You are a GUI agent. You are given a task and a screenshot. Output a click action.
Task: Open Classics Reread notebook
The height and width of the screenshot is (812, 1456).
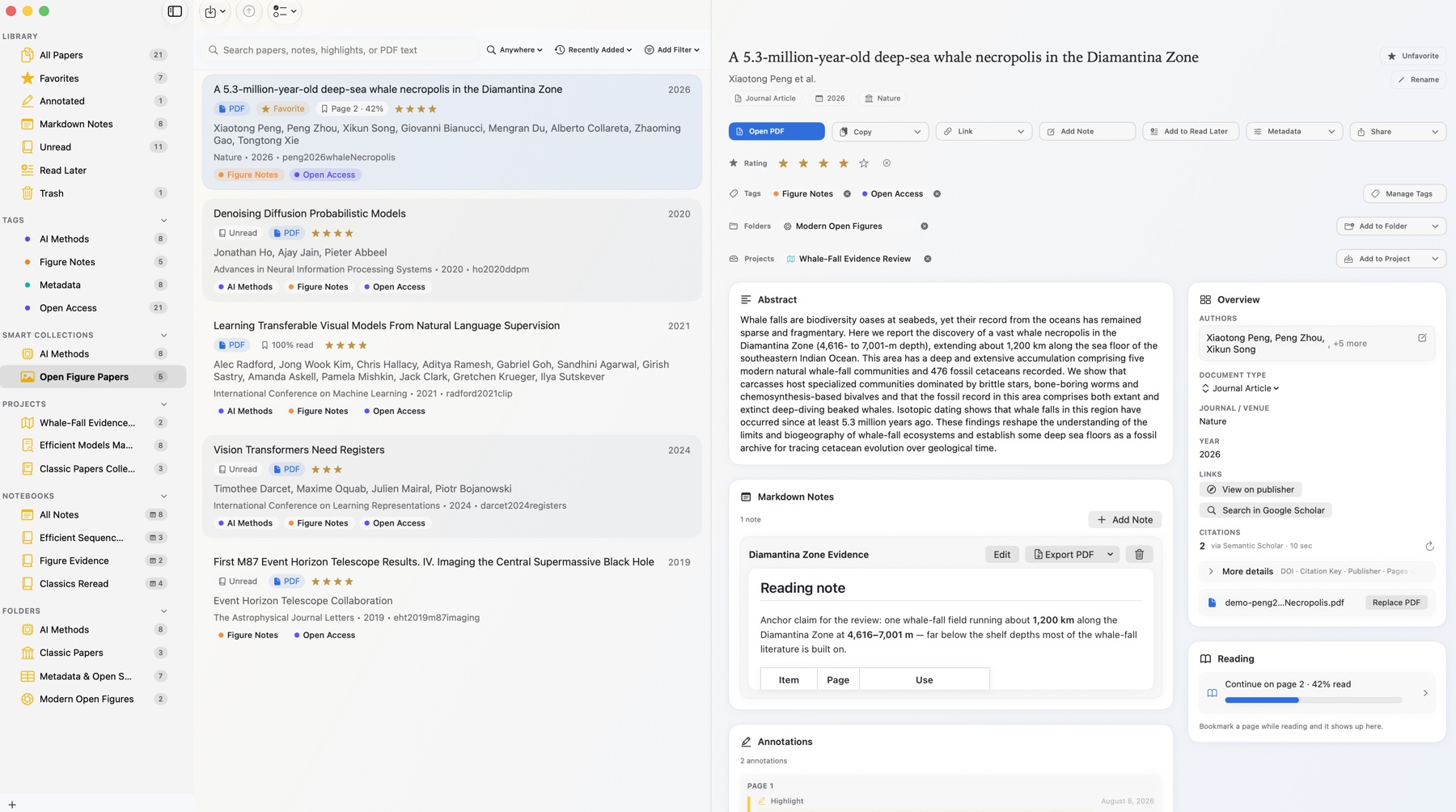tap(93, 584)
